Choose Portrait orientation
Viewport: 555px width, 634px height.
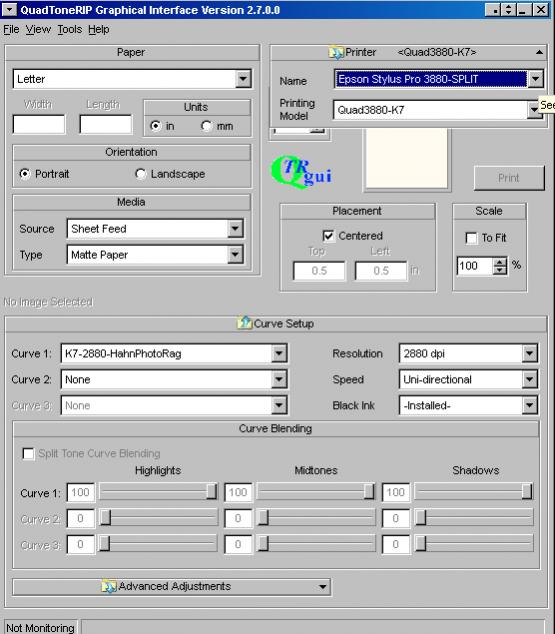[x=25, y=174]
